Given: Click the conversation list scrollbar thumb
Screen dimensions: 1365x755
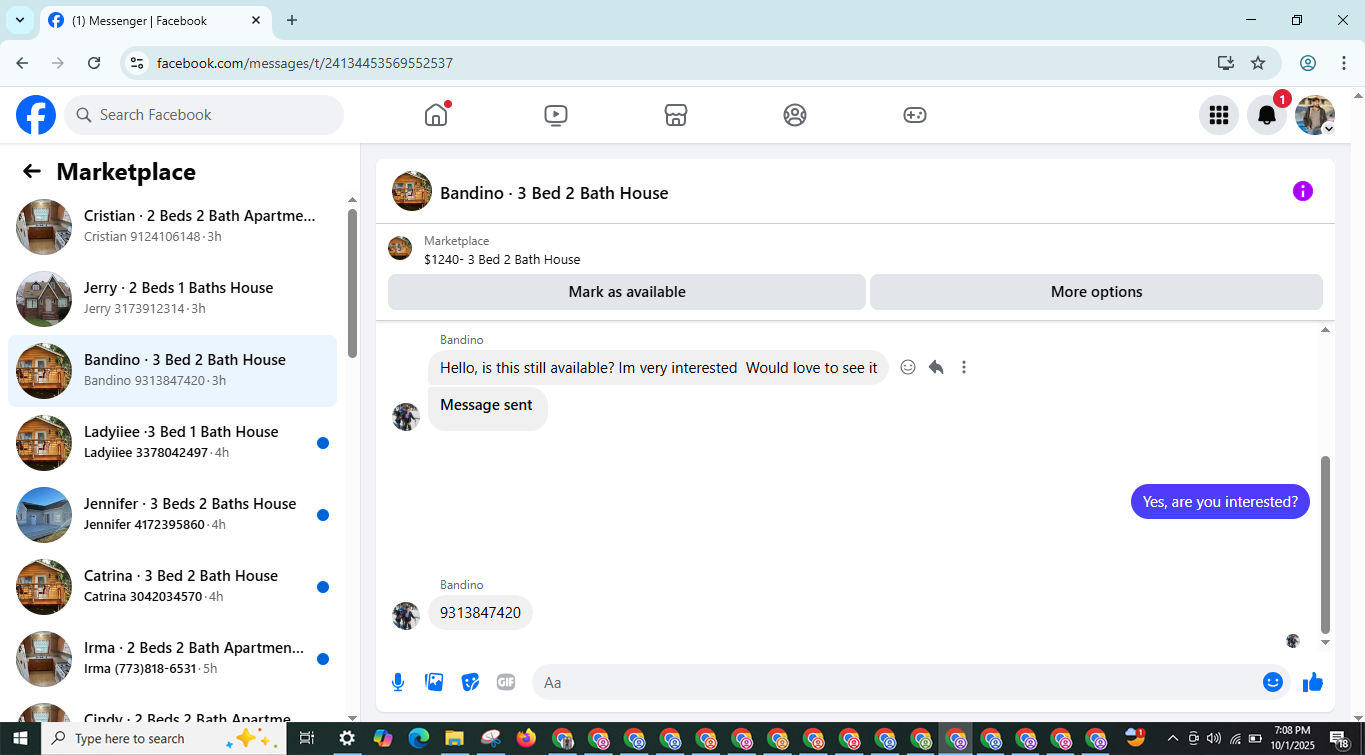Looking at the screenshot, I should [x=352, y=283].
